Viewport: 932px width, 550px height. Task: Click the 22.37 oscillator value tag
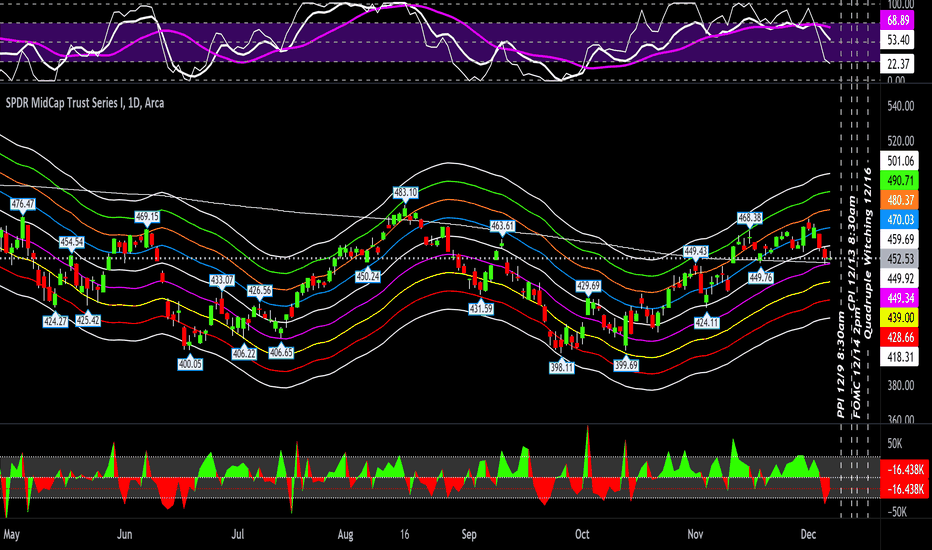pos(898,64)
